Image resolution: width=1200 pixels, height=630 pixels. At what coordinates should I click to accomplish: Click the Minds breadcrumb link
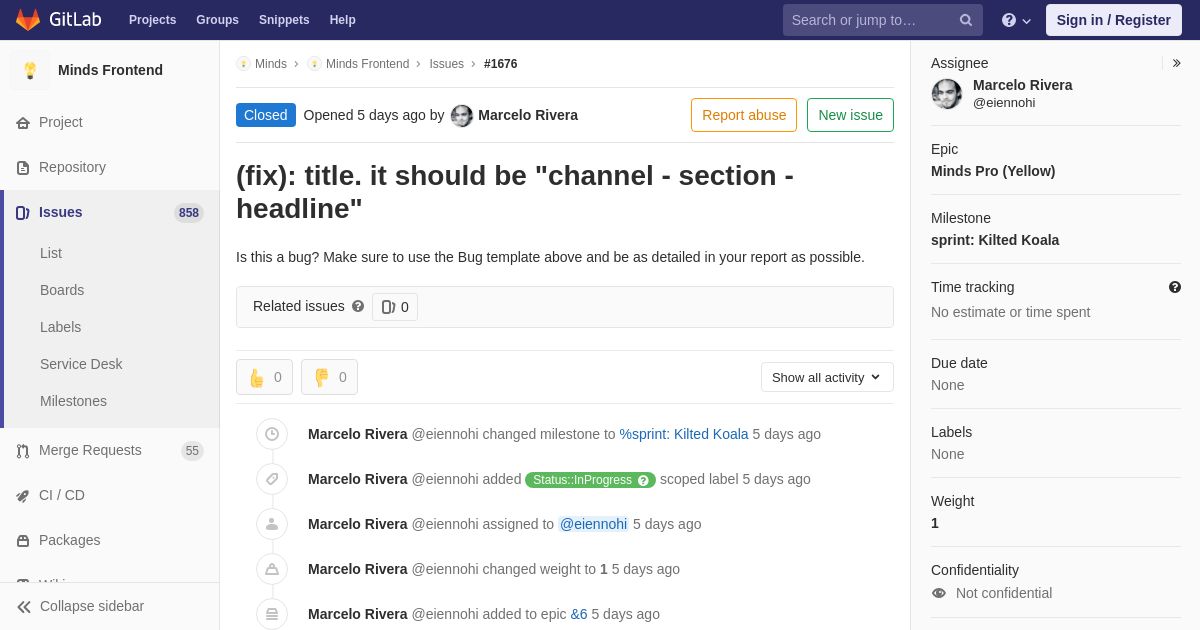tap(271, 64)
